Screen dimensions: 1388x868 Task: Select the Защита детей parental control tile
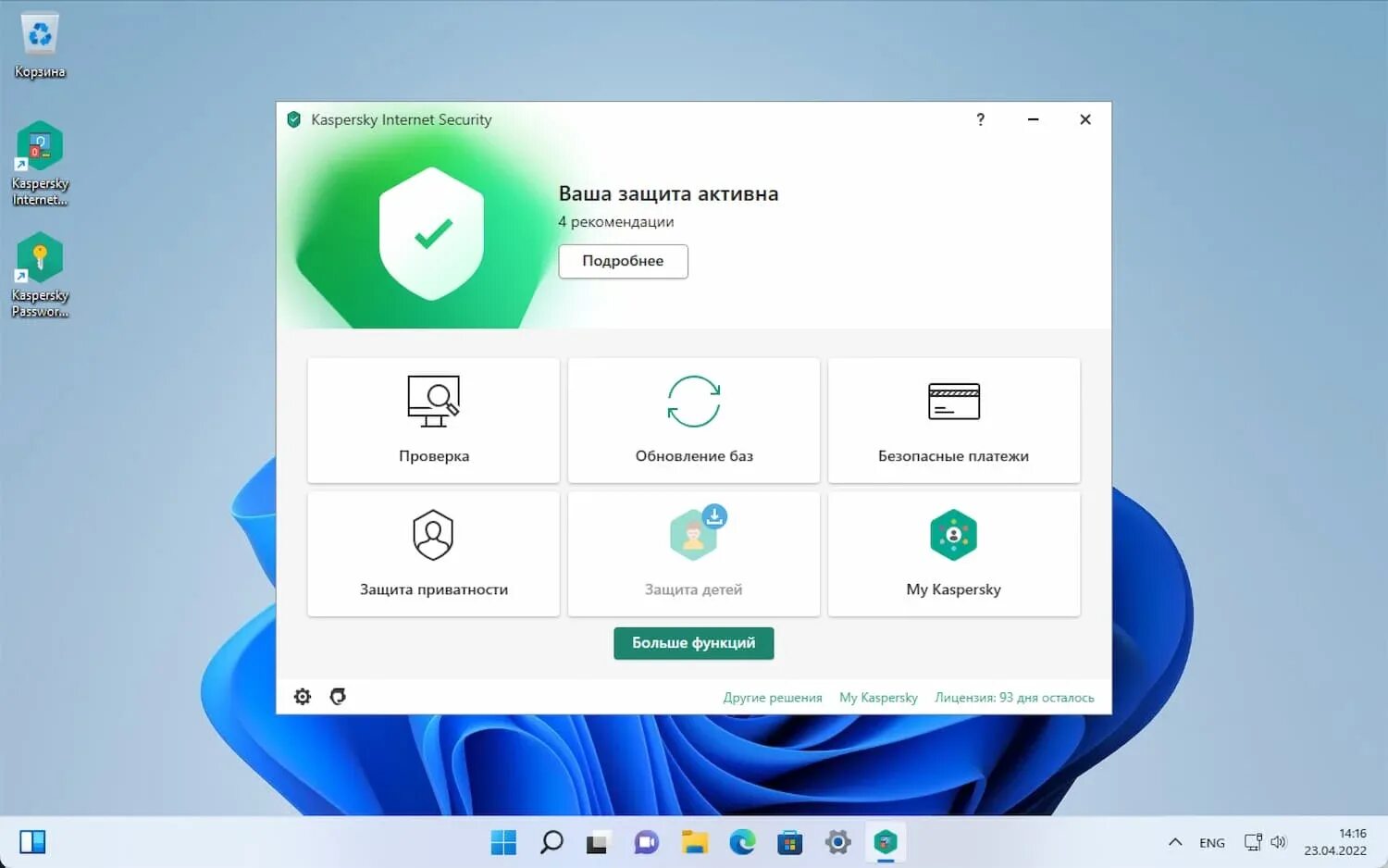point(693,553)
